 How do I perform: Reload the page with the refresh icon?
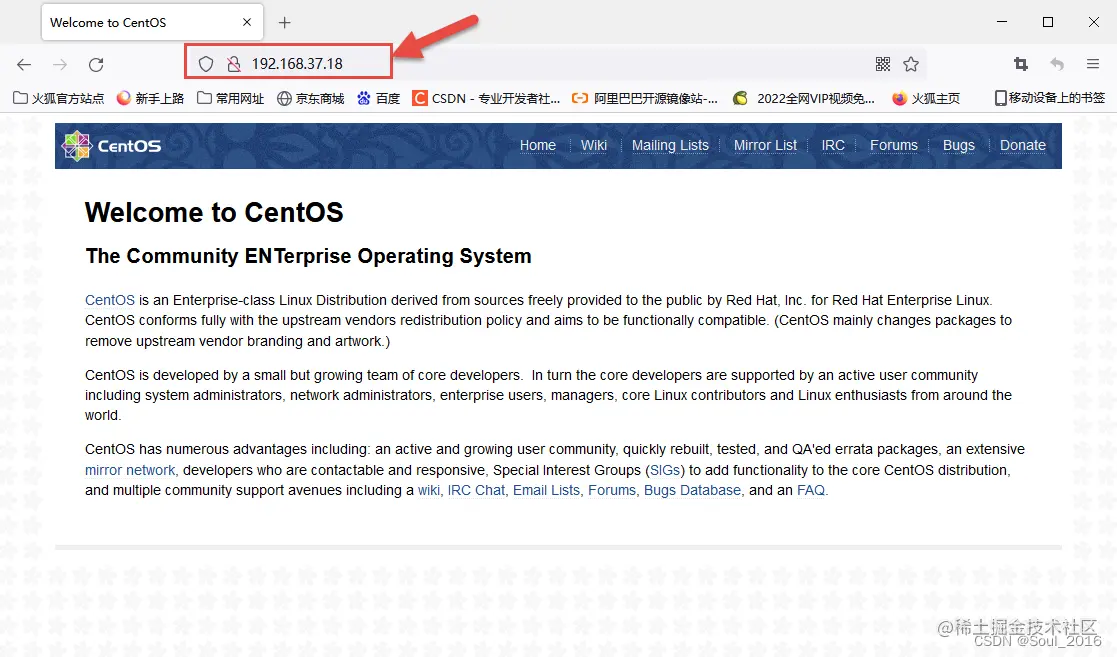pyautogui.click(x=96, y=65)
